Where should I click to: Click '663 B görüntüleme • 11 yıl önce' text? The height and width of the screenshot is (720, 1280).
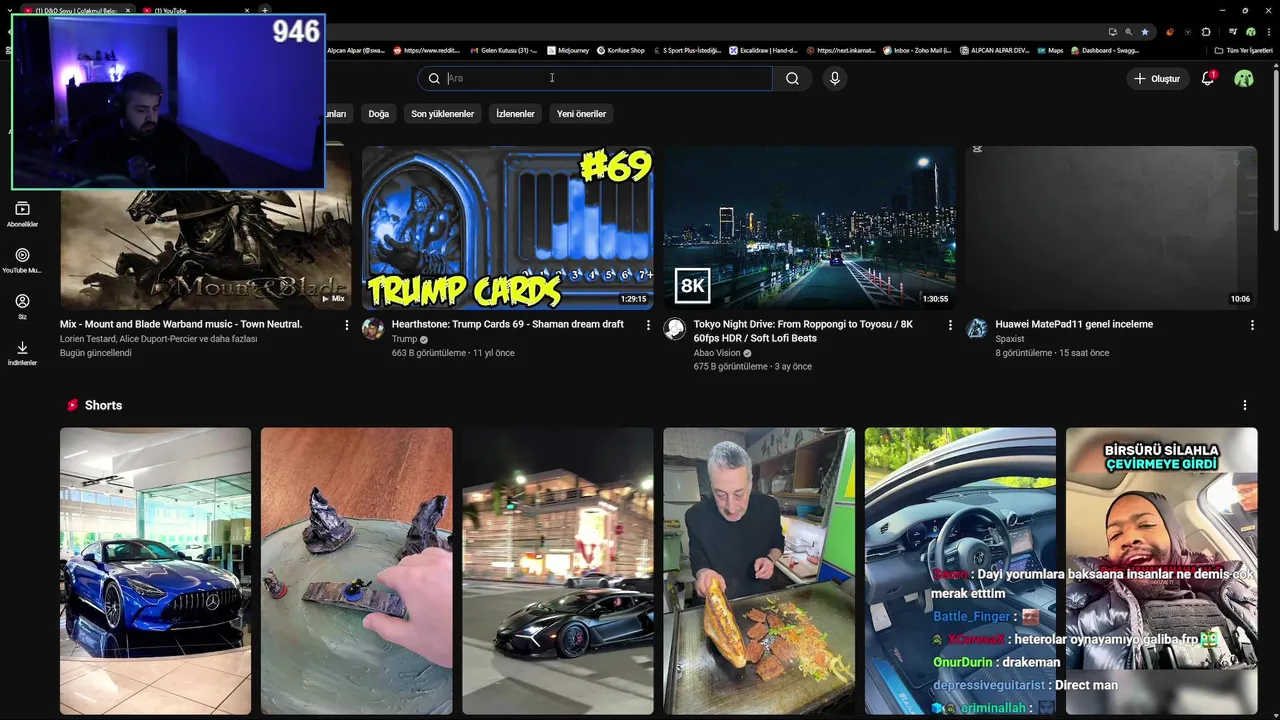(x=453, y=353)
